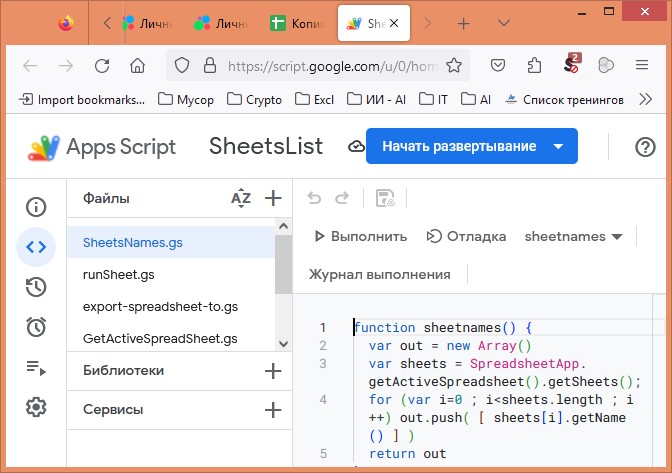Add a library with Библиотеки plus
This screenshot has width=672, height=473.
[273, 371]
